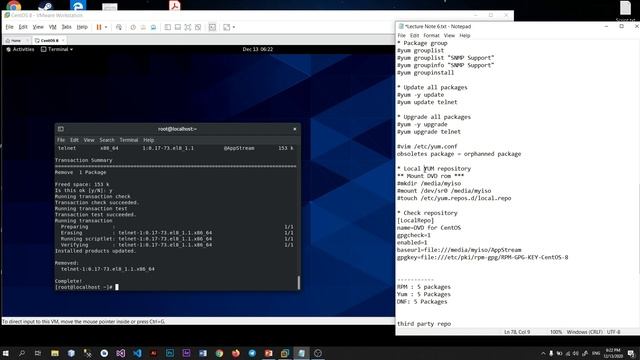Open Microsoft Word from the taskbar
This screenshot has height=360, width=640.
[203, 353]
